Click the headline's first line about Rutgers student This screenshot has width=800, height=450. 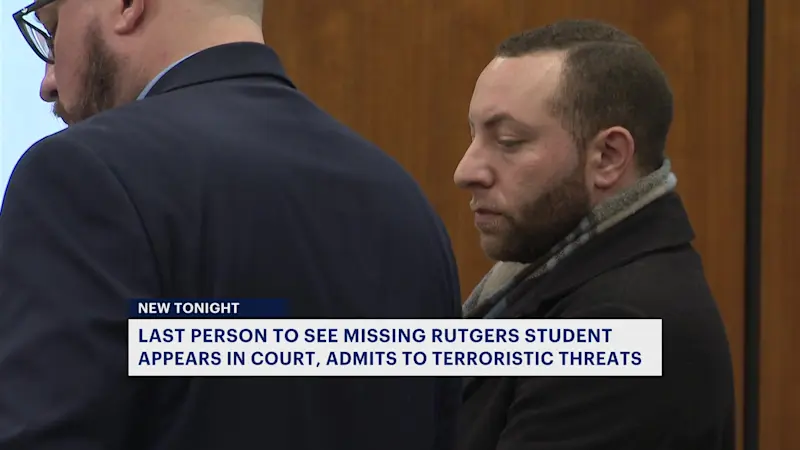pos(374,336)
